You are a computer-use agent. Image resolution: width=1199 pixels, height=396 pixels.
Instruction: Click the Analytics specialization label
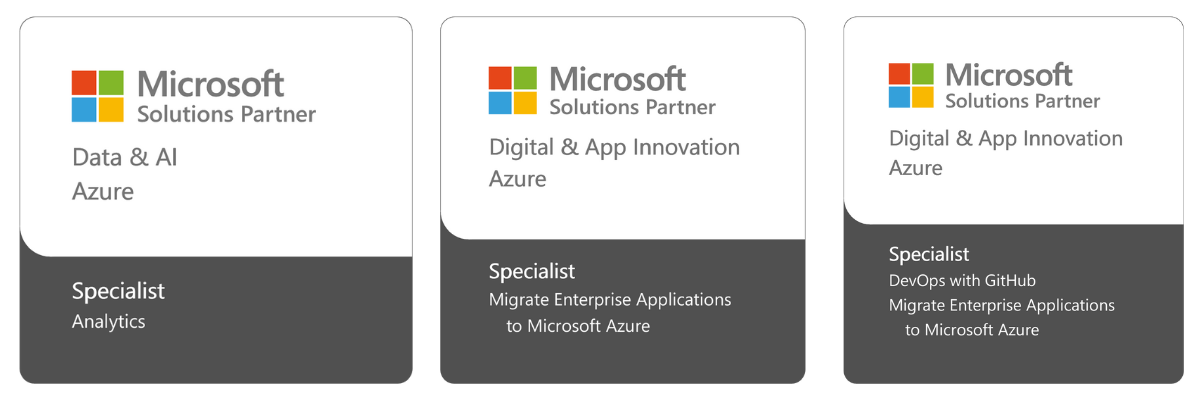109,322
